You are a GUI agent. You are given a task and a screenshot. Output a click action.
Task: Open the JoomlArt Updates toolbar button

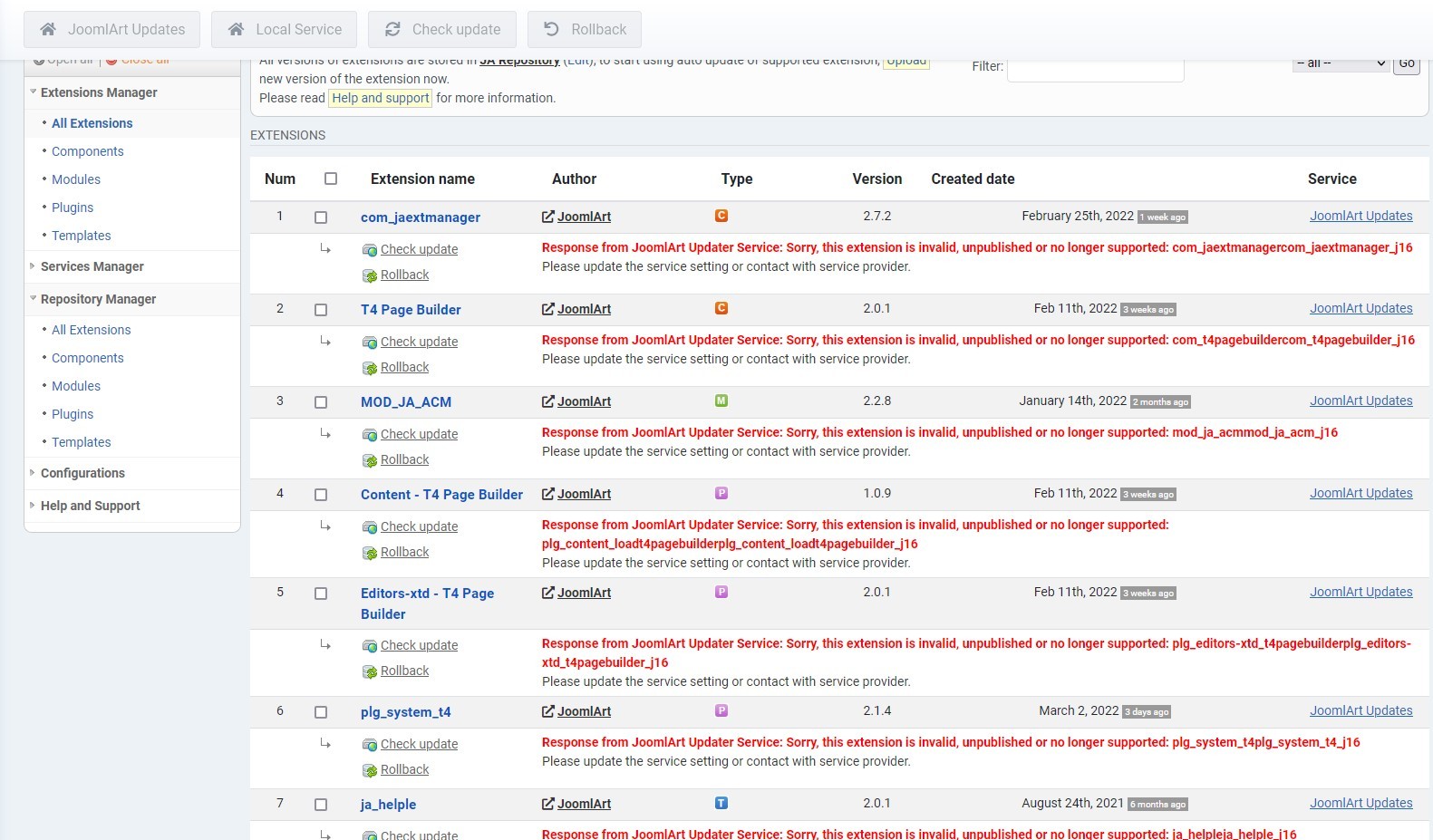pos(113,30)
